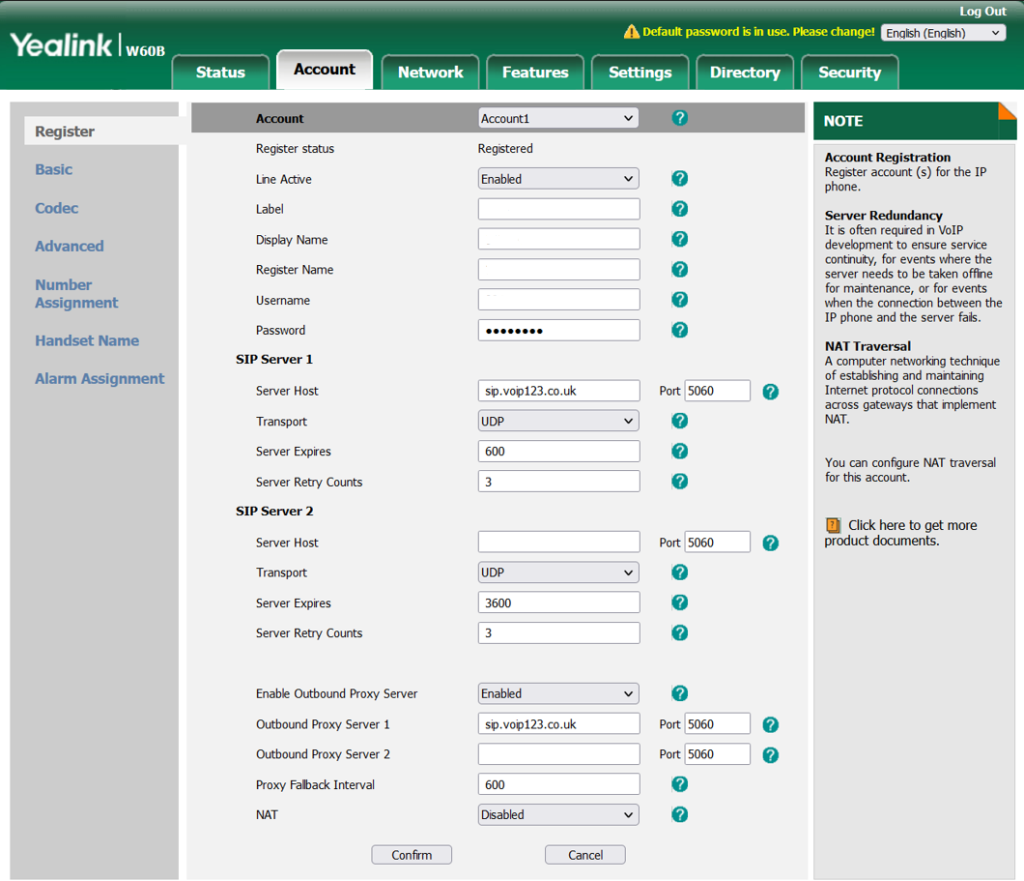Click the product documents book icon
This screenshot has height=881, width=1024.
tap(833, 525)
